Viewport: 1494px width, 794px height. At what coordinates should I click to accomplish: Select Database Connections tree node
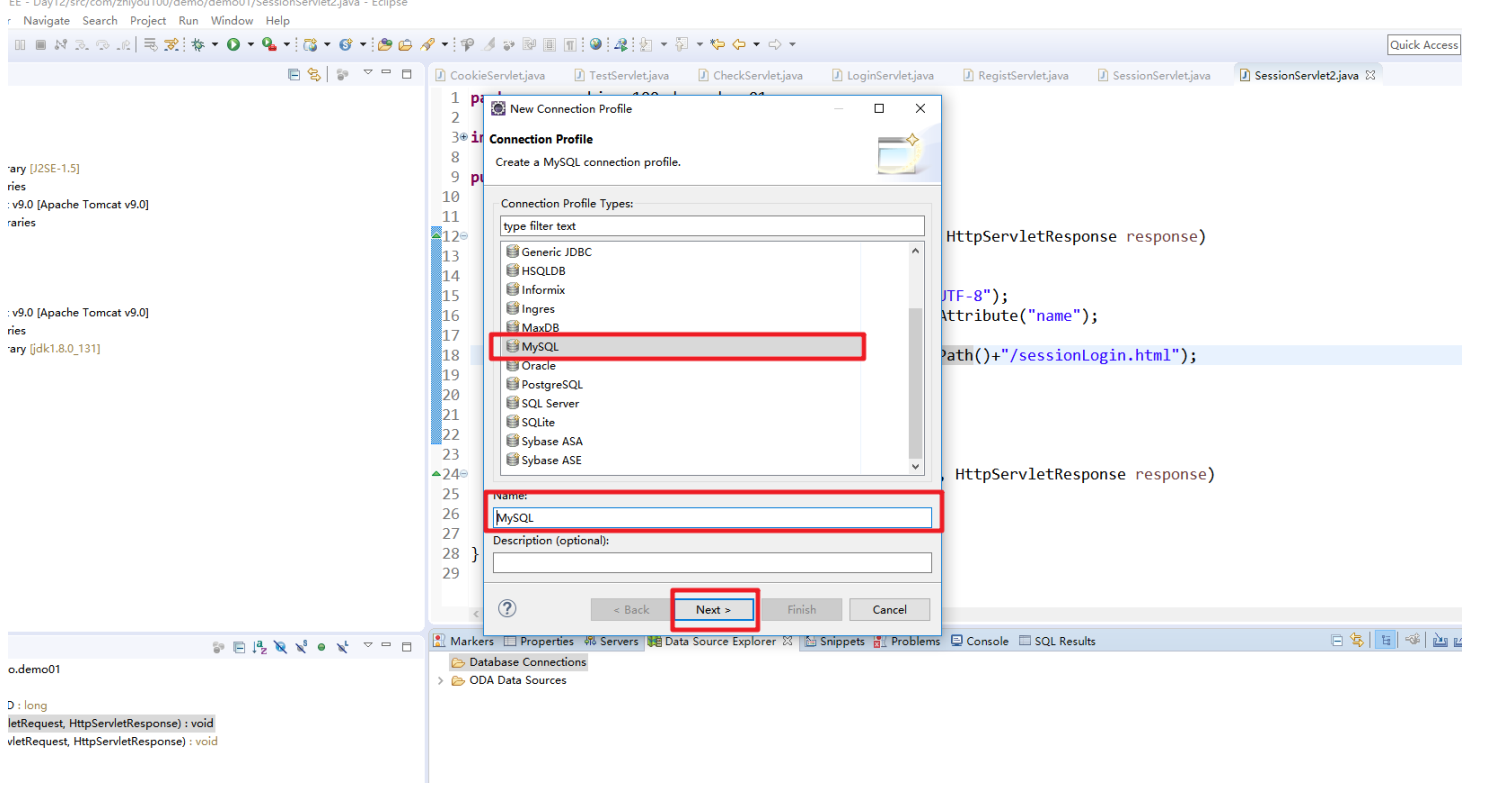(519, 662)
